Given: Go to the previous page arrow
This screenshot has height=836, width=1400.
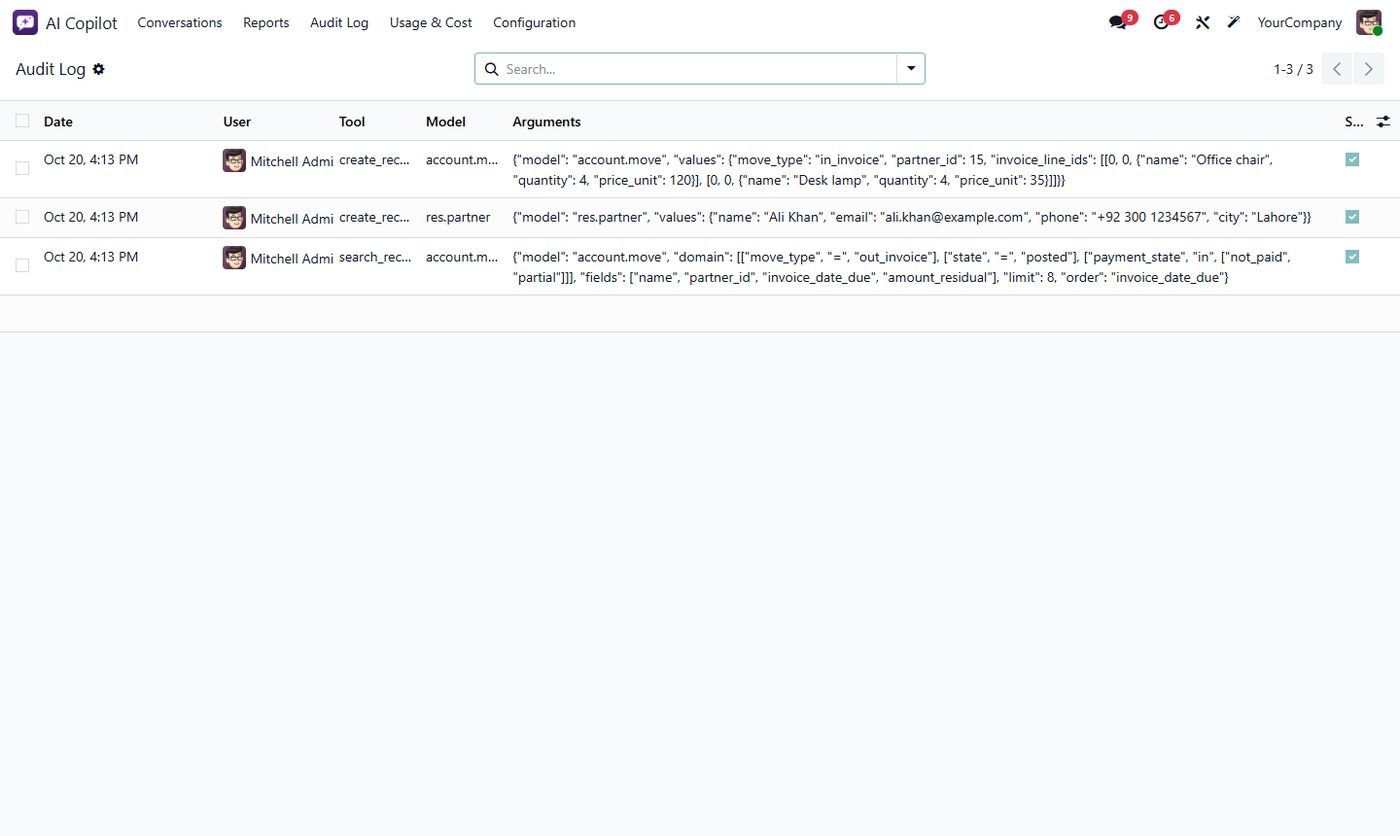Looking at the screenshot, I should (x=1337, y=69).
